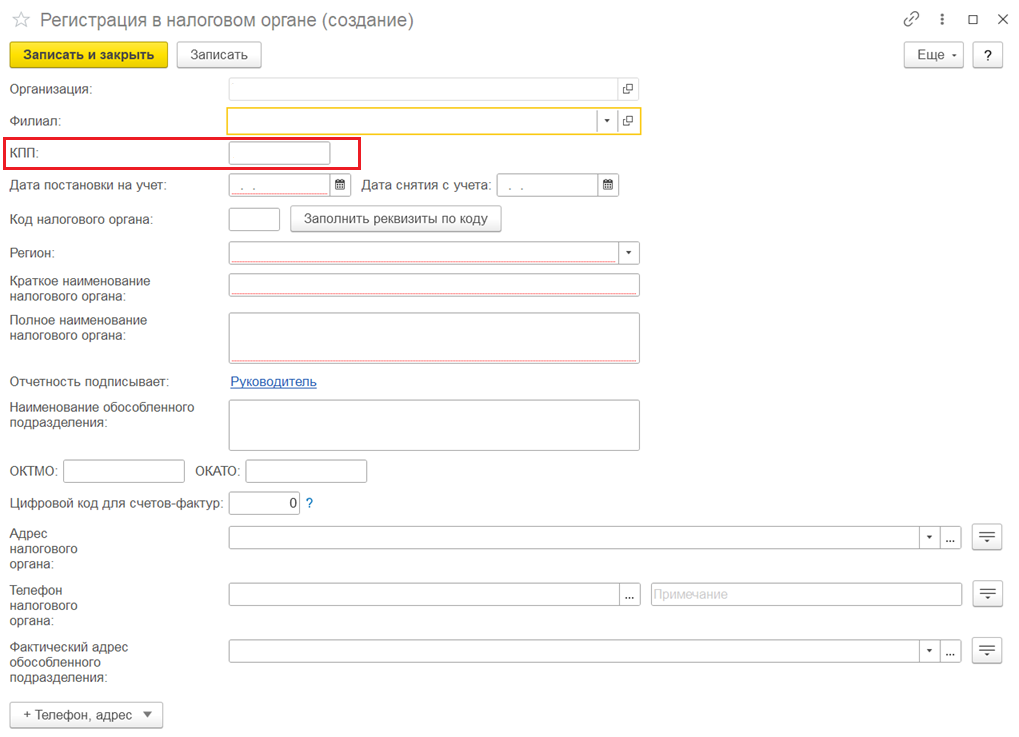Close the registration form window
The image size is (1019, 737).
(1003, 19)
